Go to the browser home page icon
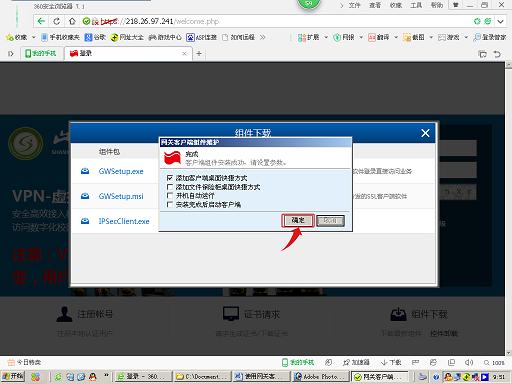512x384 pixels. click(x=72, y=21)
